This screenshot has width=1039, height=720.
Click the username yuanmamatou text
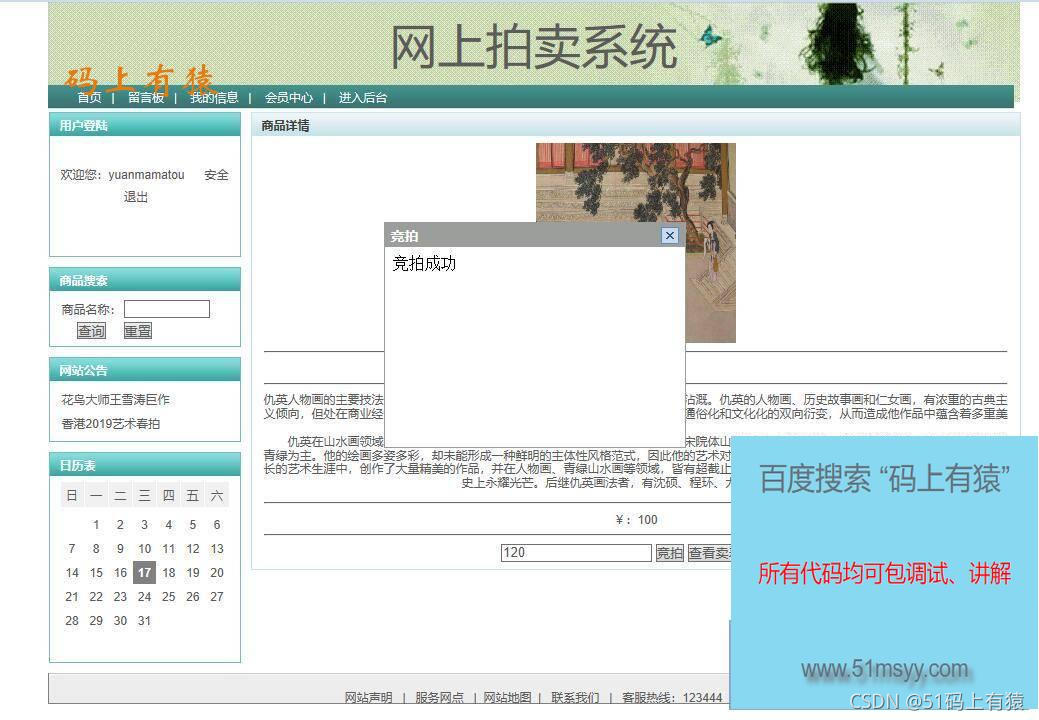point(146,175)
